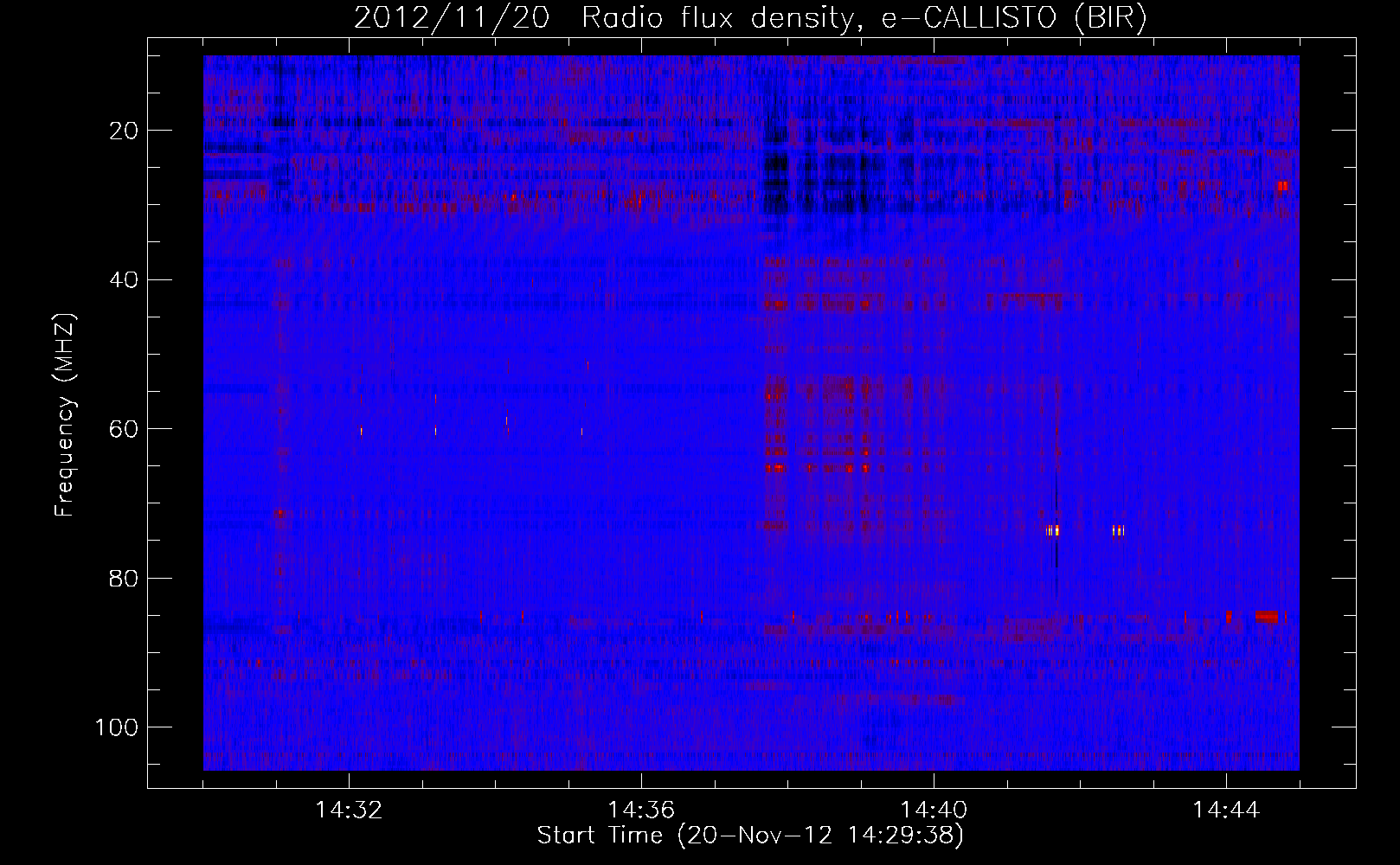
Task: Click the 14:44 time tick label
Action: (x=1226, y=811)
